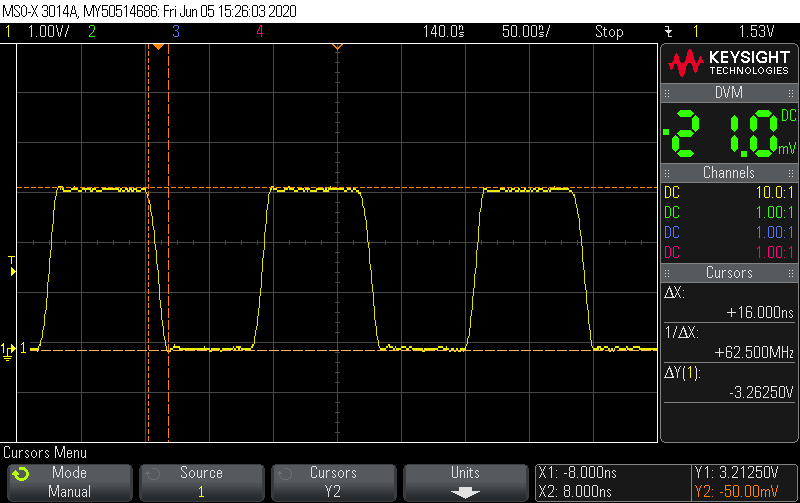Select the channel 3 label
Screen dimensions: 800x503
pyautogui.click(x=176, y=32)
